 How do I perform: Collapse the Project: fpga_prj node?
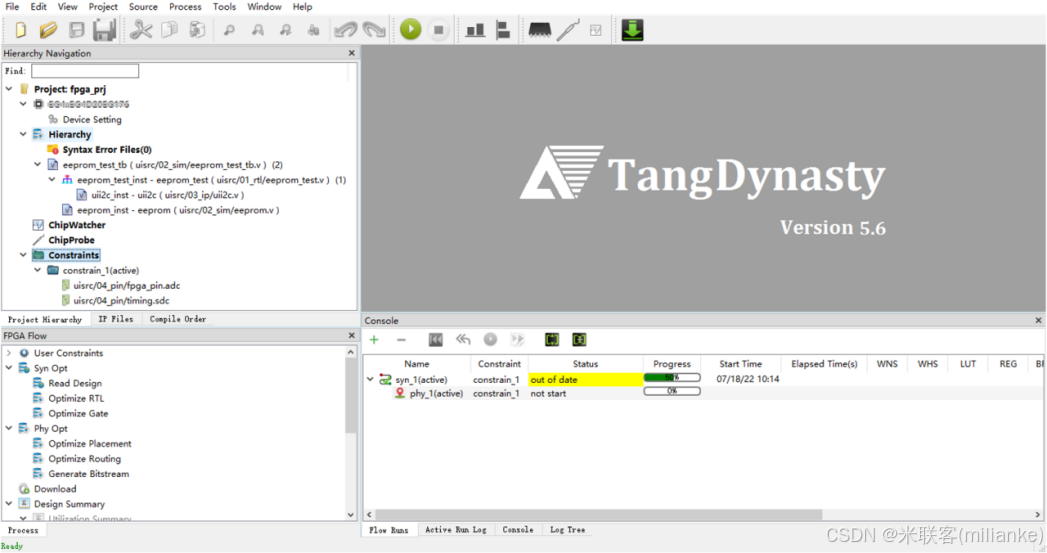[9, 89]
